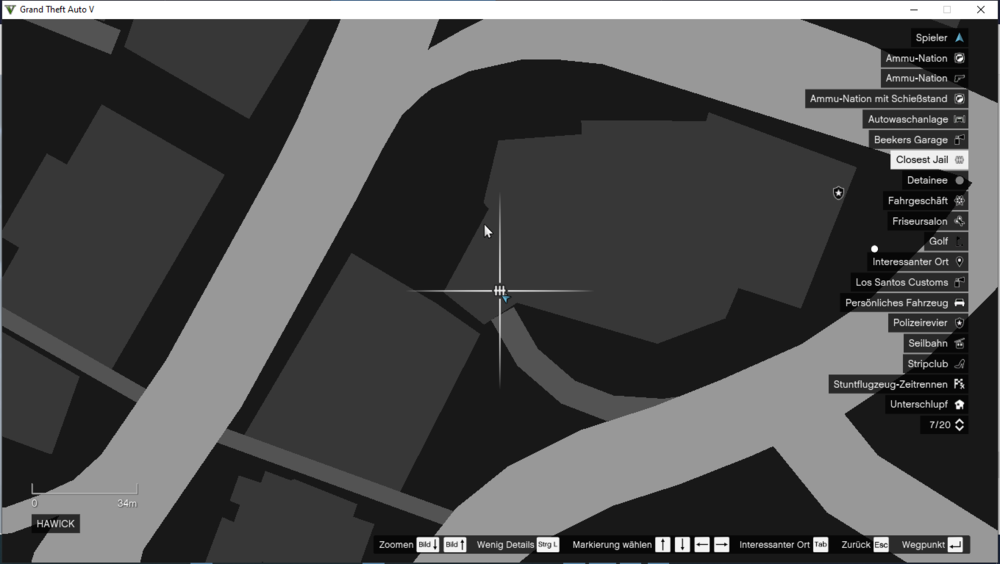Image resolution: width=1000 pixels, height=564 pixels.
Task: Click the left arrow Markierung wählen key
Action: point(702,545)
